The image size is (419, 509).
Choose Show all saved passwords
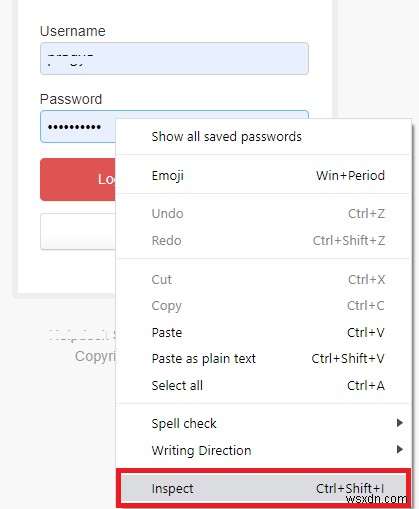263,137
